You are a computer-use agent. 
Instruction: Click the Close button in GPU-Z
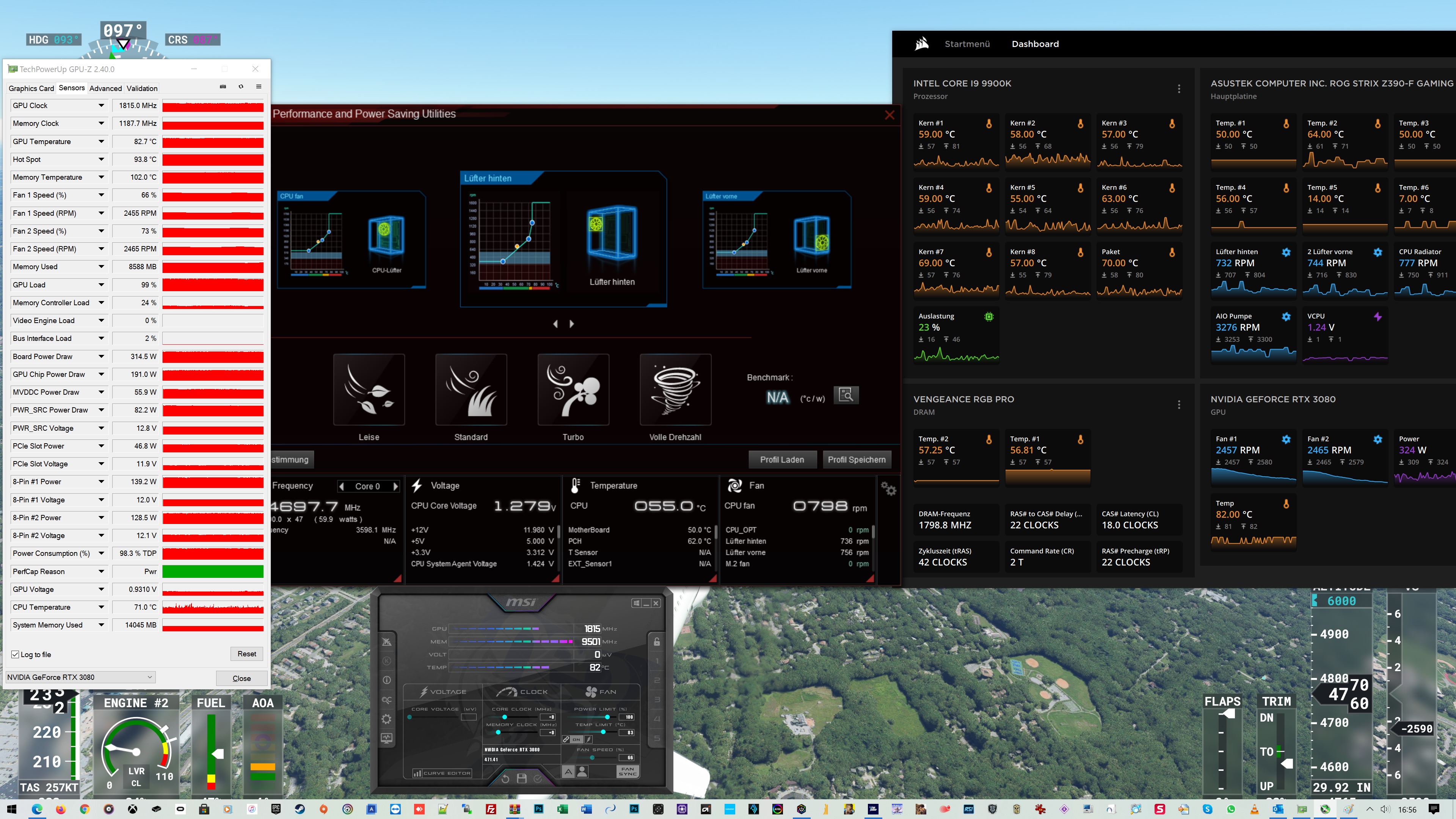pyautogui.click(x=242, y=678)
